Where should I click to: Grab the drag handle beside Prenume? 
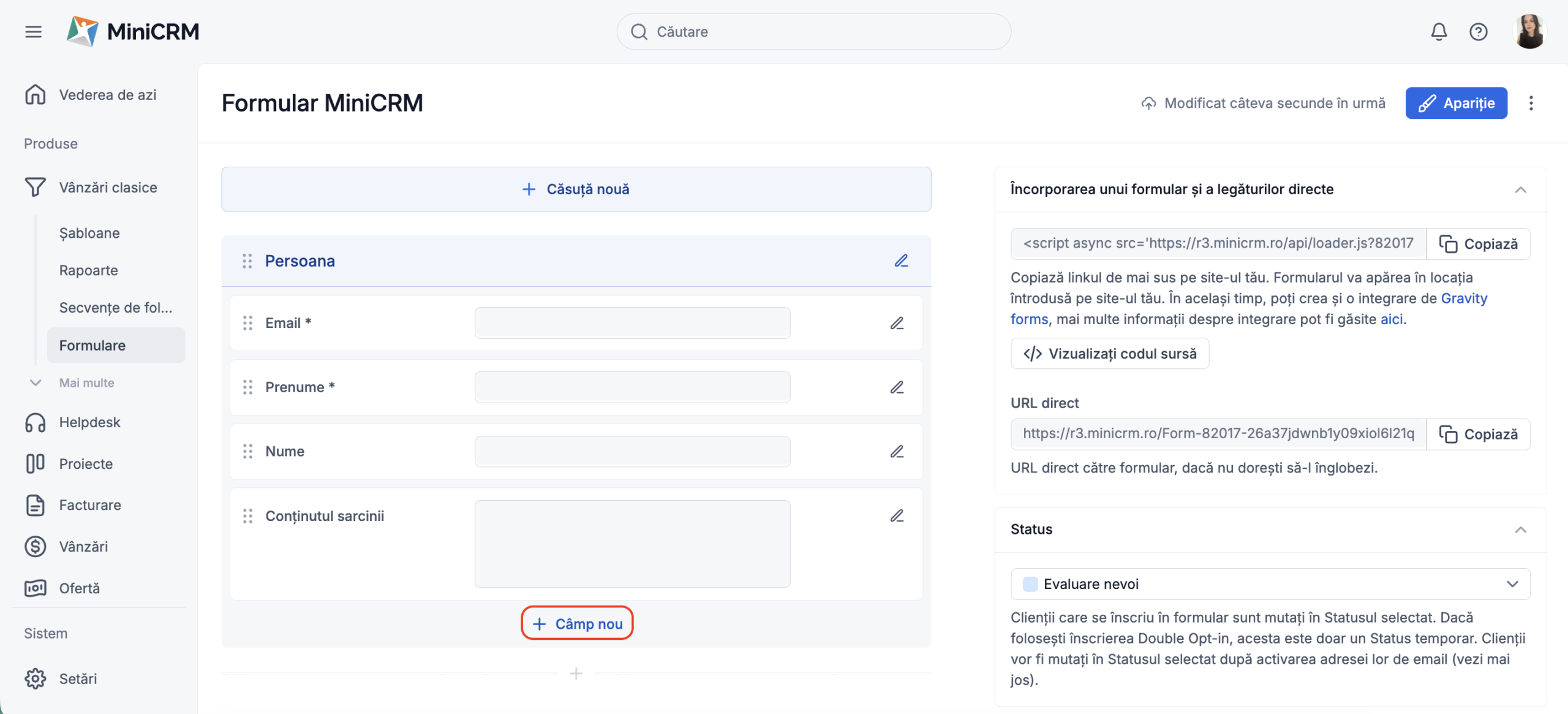click(x=247, y=387)
